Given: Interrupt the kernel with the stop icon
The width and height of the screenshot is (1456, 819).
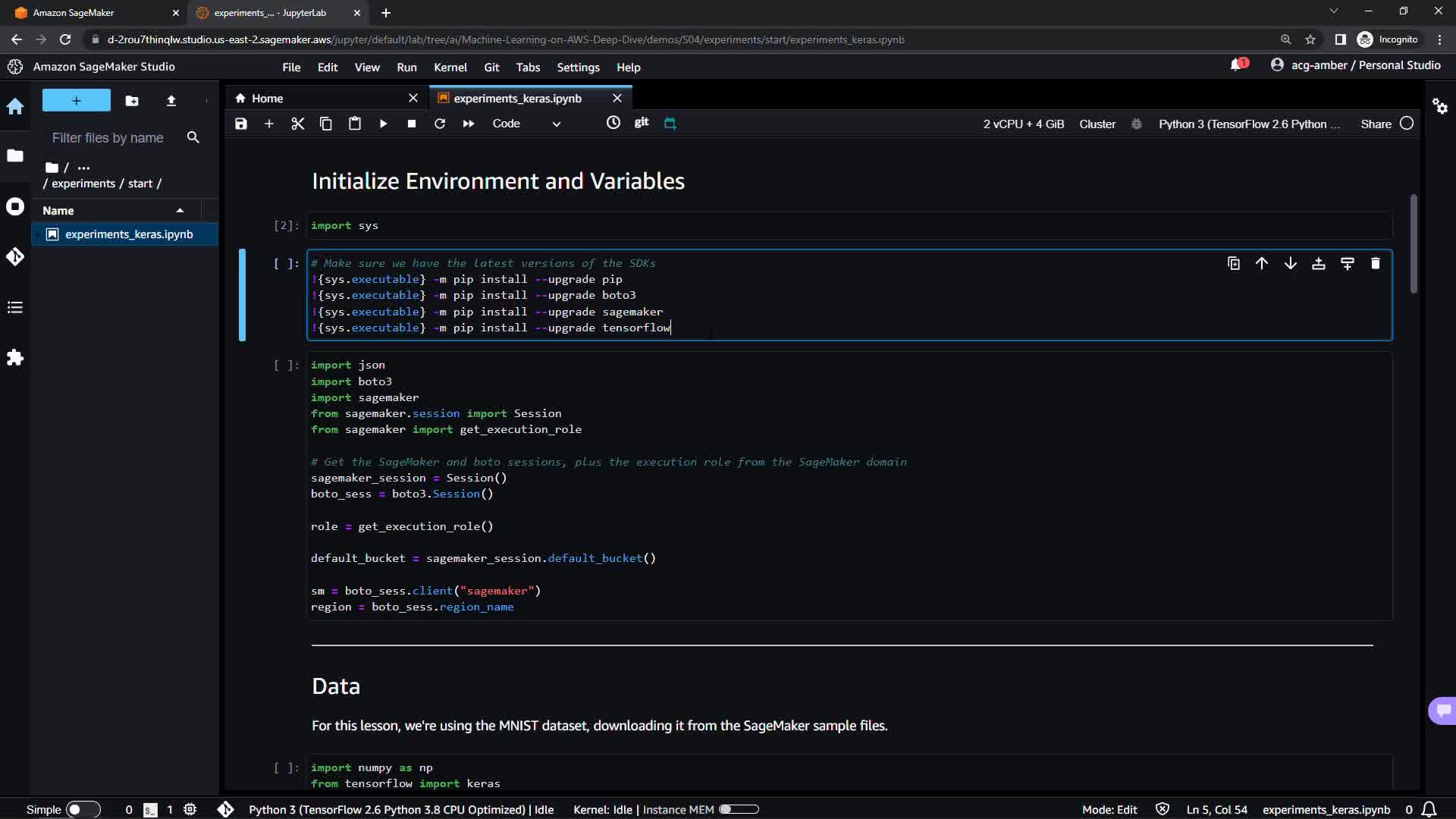Looking at the screenshot, I should click(411, 124).
